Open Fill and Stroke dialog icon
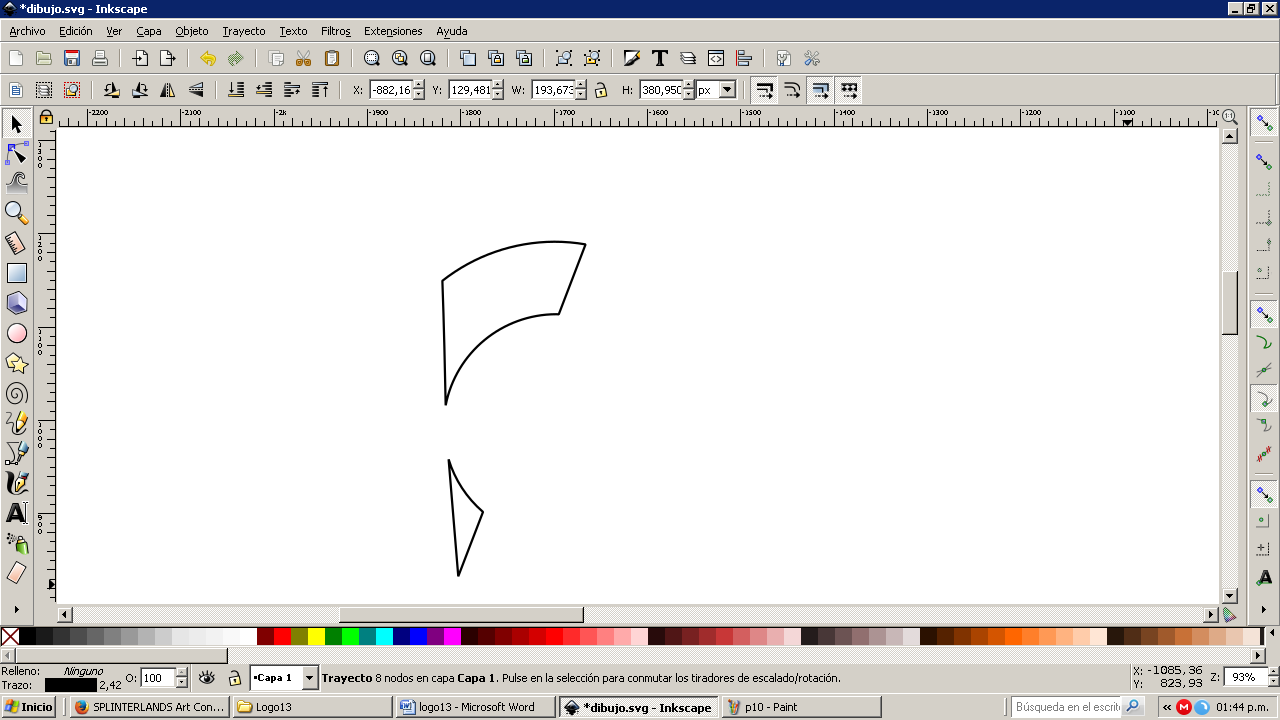Viewport: 1280px width, 720px height. (x=632, y=58)
